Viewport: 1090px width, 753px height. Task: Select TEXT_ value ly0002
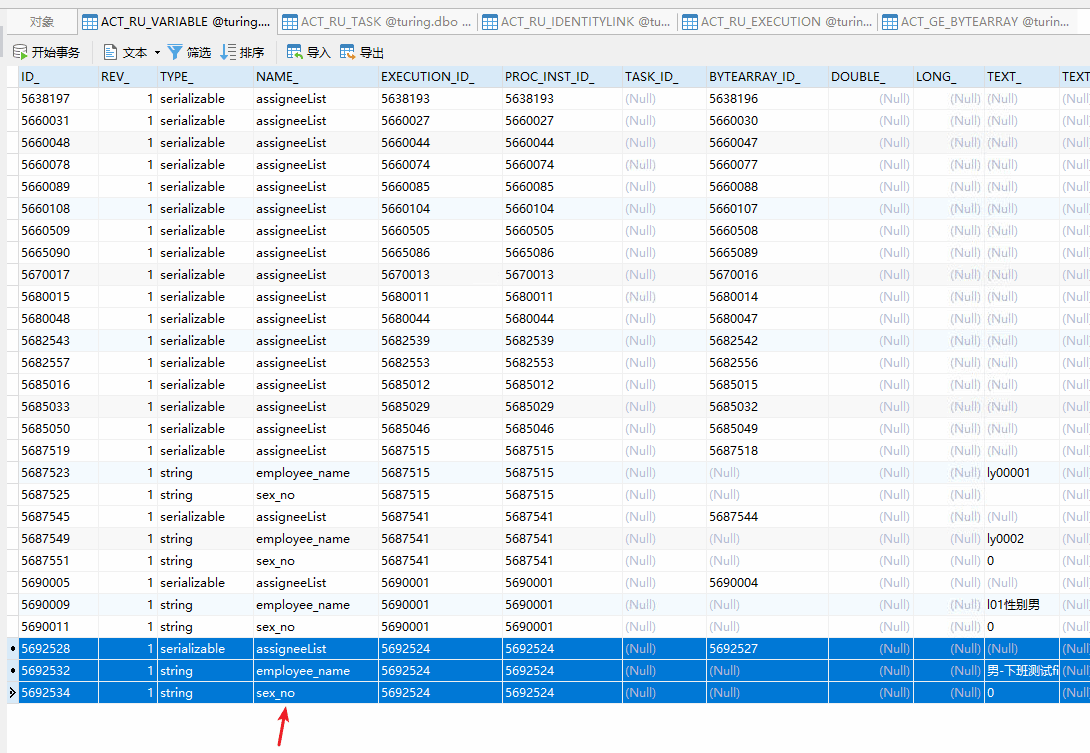[x=1021, y=539]
